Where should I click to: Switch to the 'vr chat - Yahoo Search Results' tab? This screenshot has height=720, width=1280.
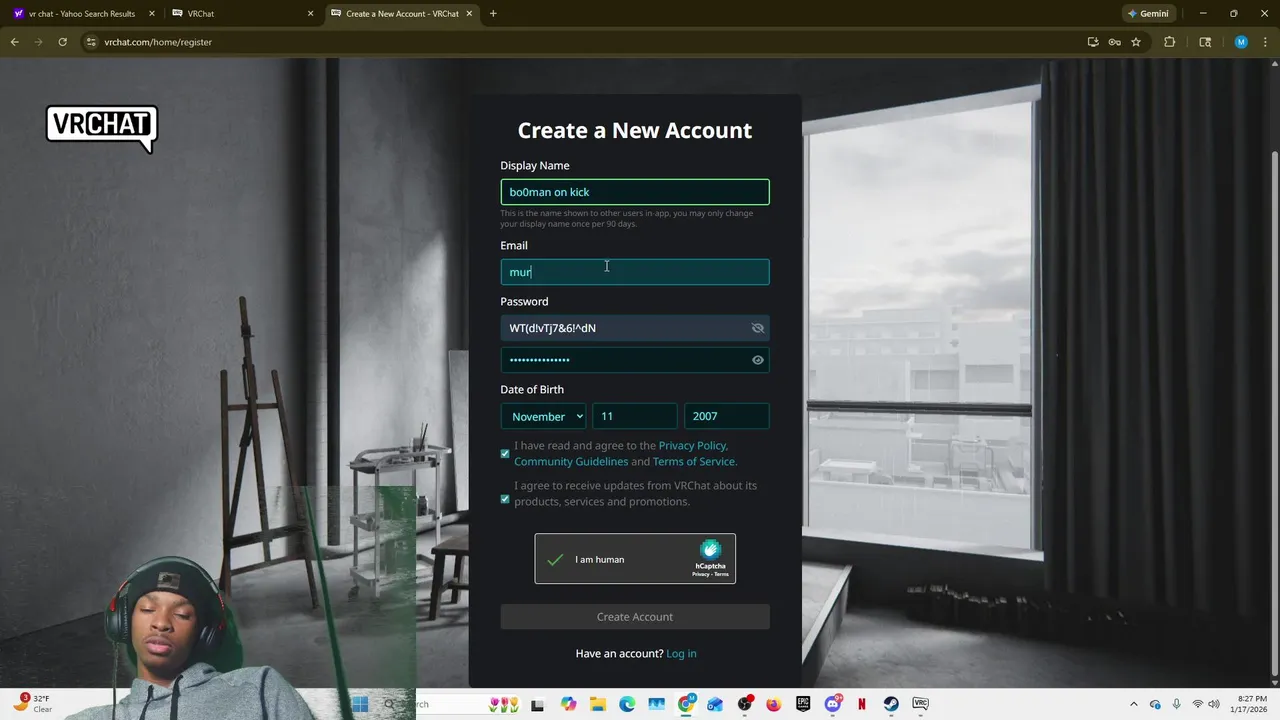pos(83,14)
